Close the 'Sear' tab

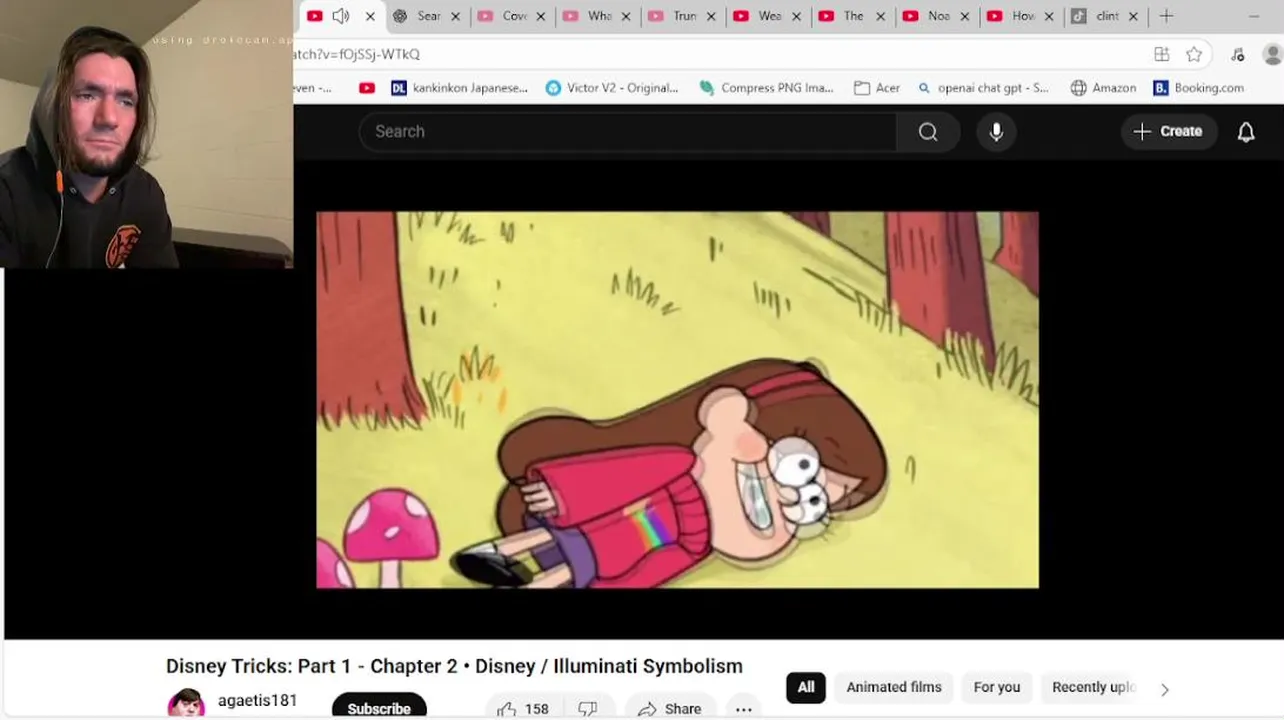(x=456, y=16)
